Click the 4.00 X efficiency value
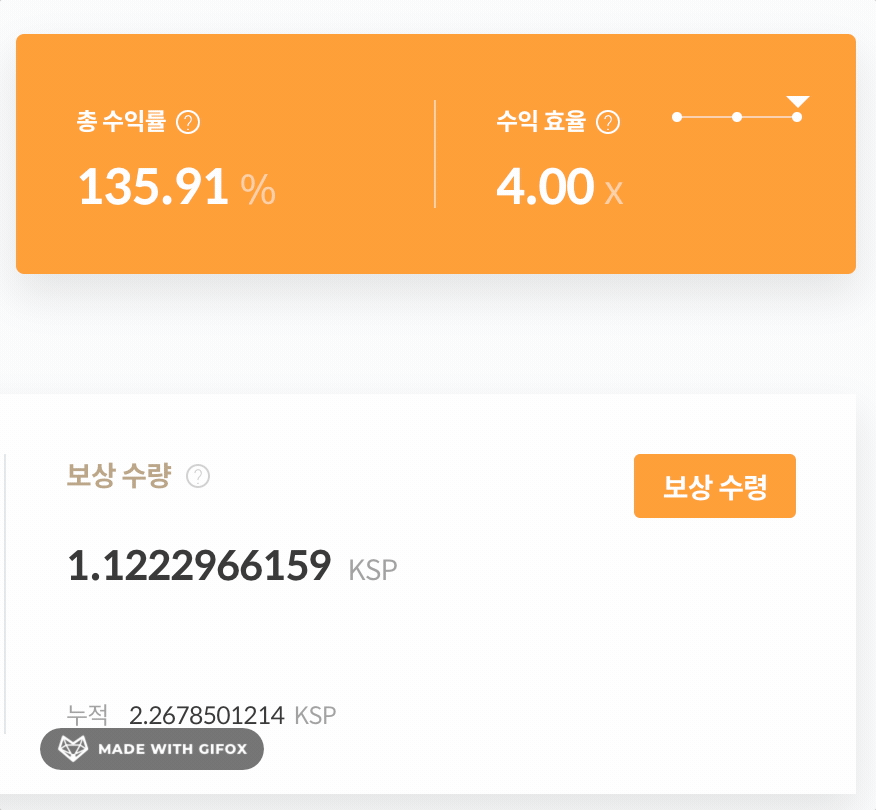Image resolution: width=876 pixels, height=810 pixels. [x=551, y=187]
